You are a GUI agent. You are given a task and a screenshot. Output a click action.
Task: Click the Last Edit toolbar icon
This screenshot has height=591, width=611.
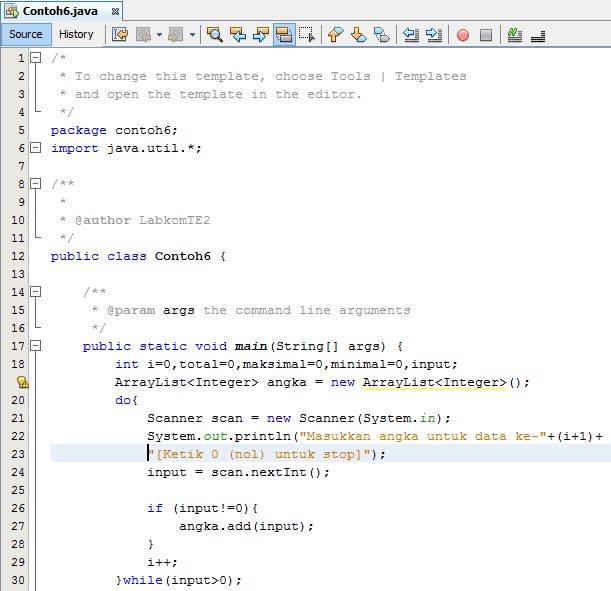(x=120, y=35)
